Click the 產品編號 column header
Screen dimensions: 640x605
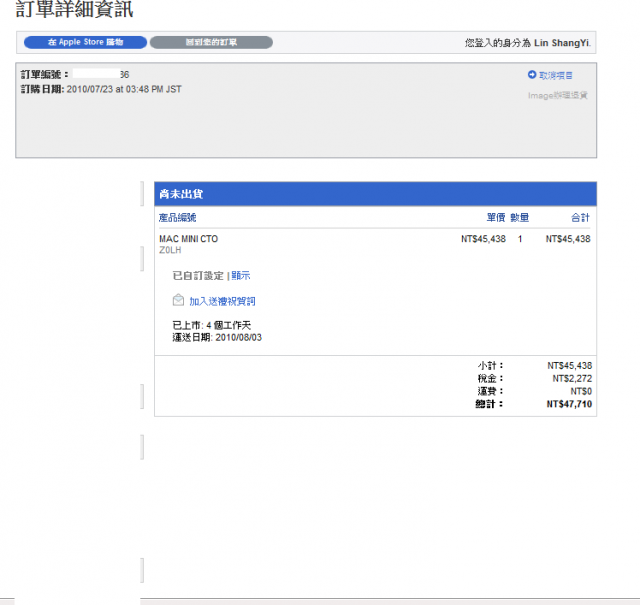(178, 218)
